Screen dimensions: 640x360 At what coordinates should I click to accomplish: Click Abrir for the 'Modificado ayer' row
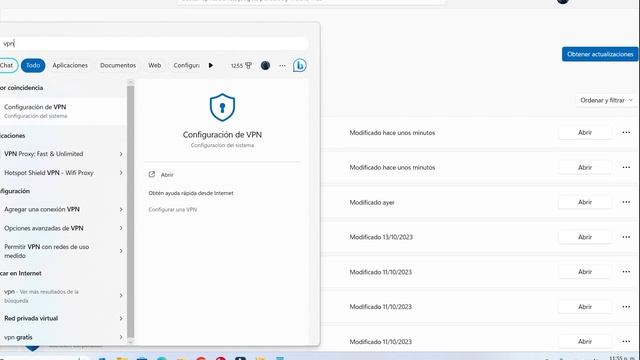point(585,202)
